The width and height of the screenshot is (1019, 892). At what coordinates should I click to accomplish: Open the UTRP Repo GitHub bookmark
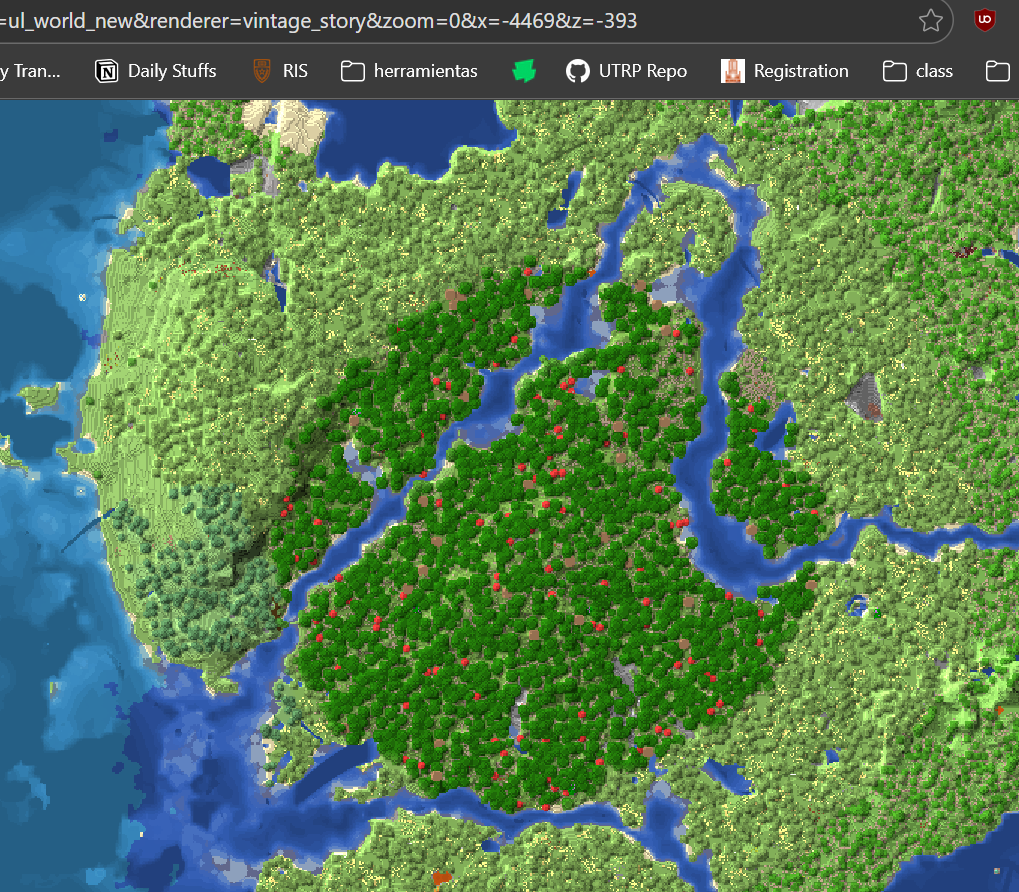click(626, 71)
